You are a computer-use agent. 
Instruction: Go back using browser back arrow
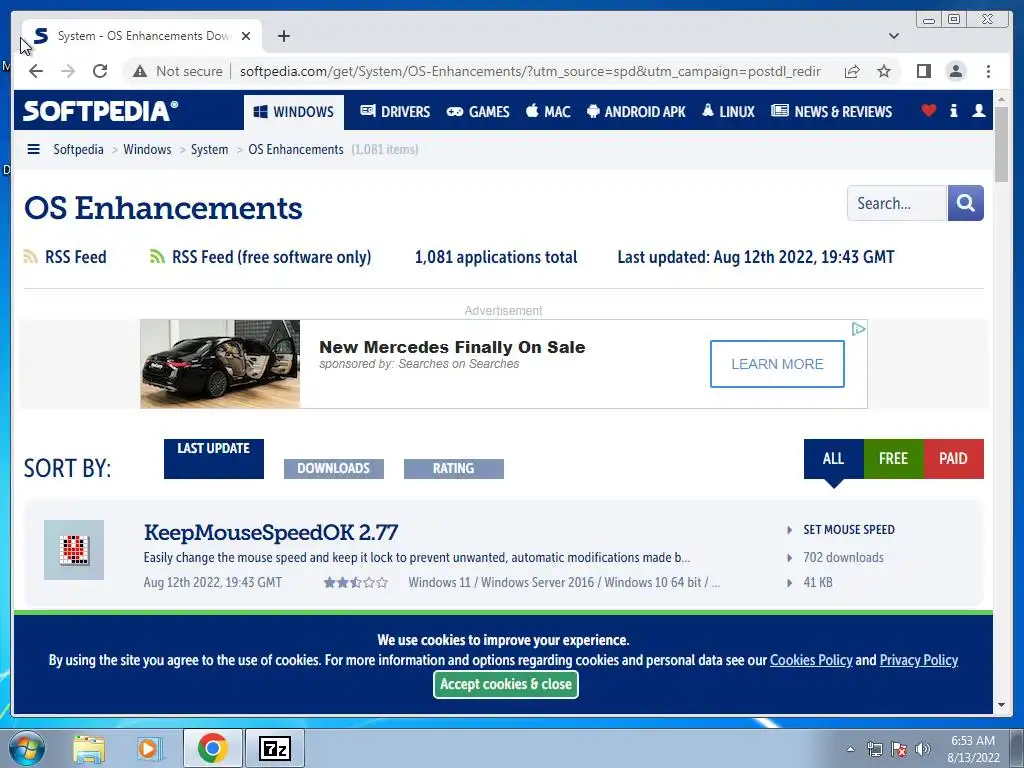[x=36, y=71]
